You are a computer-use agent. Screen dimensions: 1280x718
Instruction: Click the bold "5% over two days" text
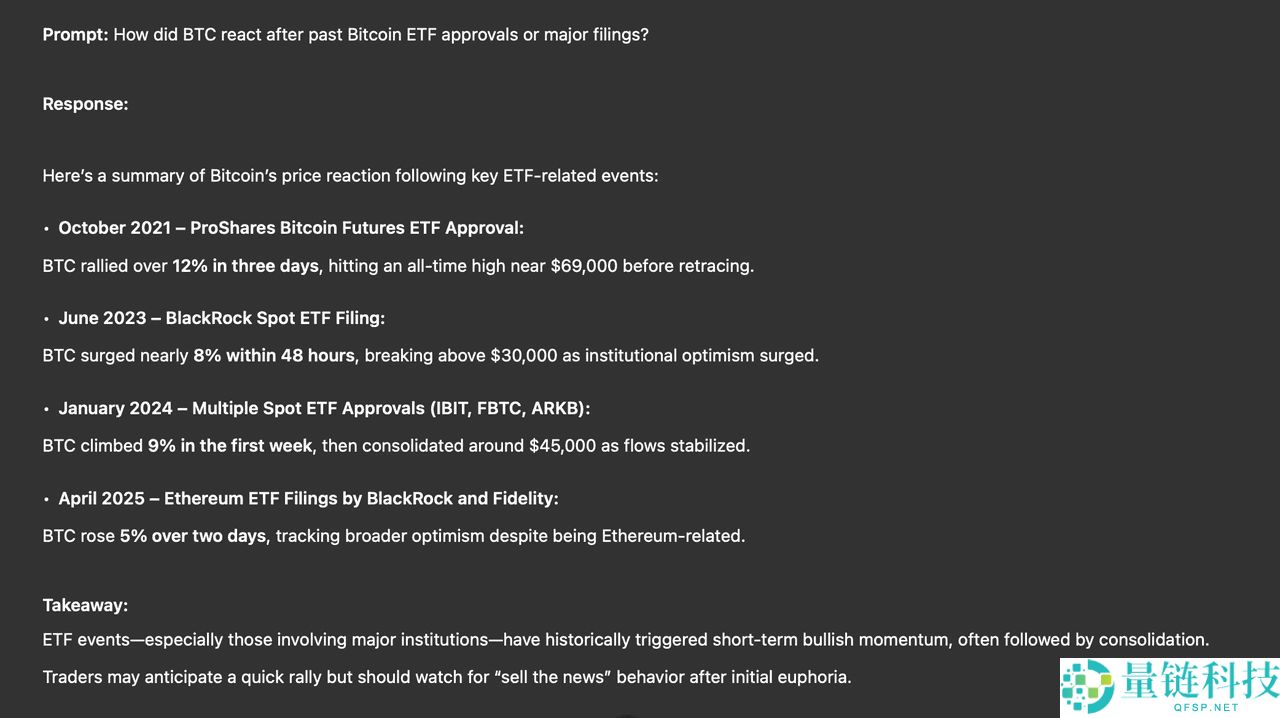click(x=193, y=536)
